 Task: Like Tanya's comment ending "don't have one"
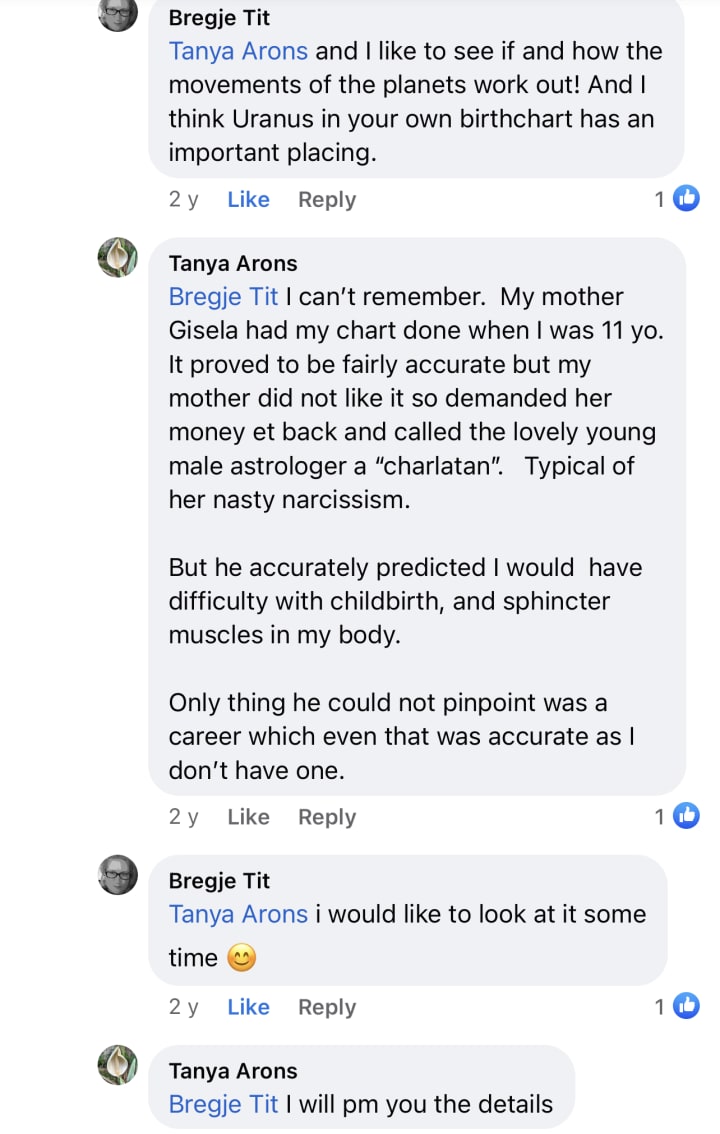pos(248,817)
